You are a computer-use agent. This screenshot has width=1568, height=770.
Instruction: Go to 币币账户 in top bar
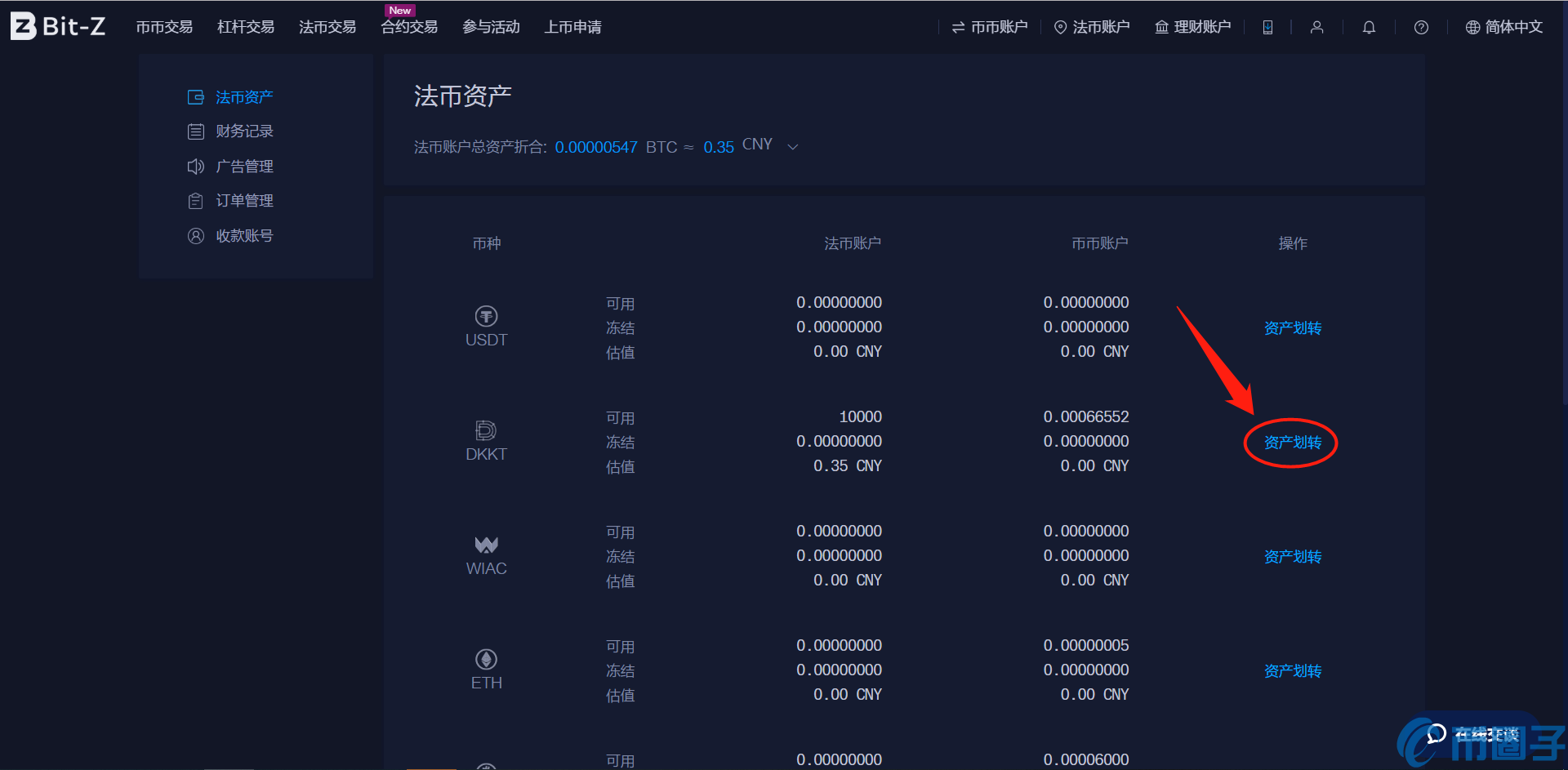pos(989,27)
